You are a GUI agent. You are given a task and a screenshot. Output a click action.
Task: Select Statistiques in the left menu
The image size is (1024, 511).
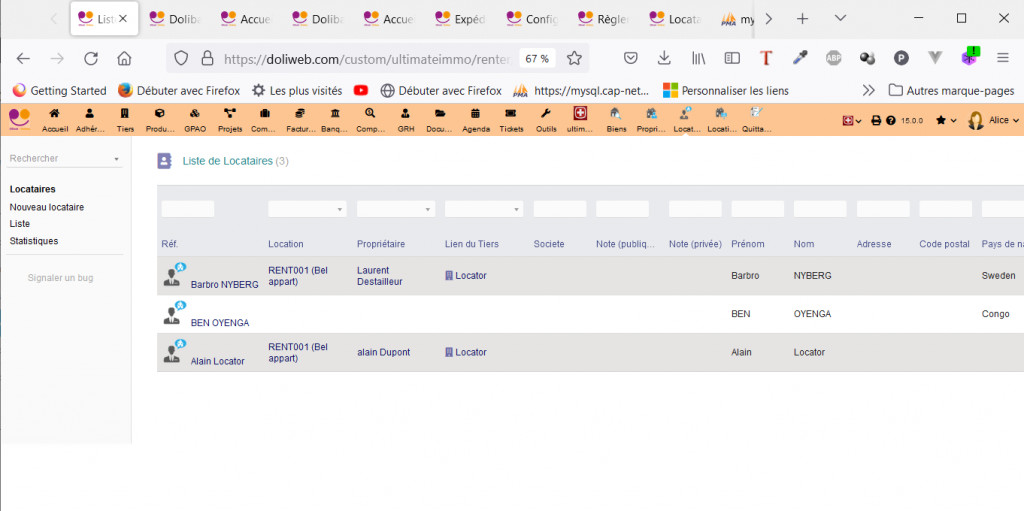pyautogui.click(x=34, y=241)
